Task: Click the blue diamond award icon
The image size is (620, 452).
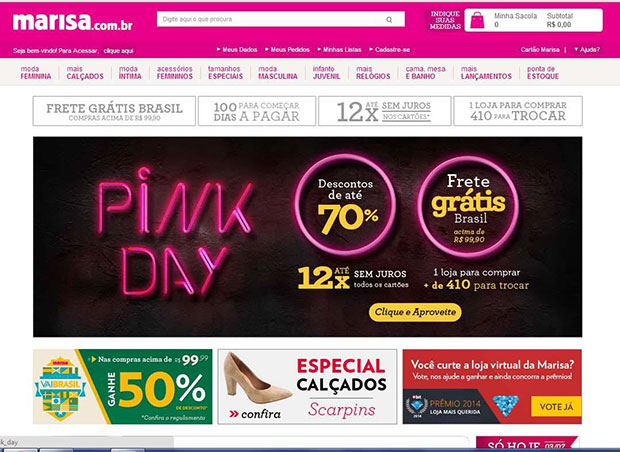Action: (x=506, y=405)
